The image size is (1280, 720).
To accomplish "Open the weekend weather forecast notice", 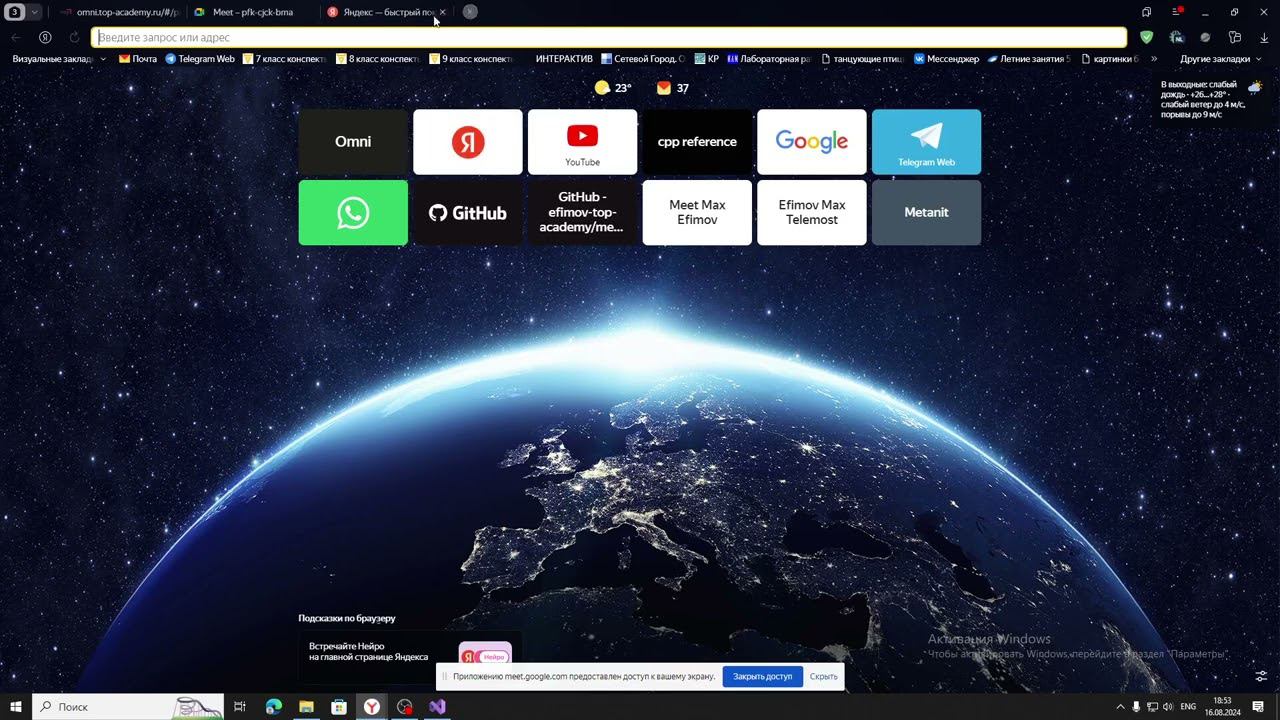I will (1211, 99).
